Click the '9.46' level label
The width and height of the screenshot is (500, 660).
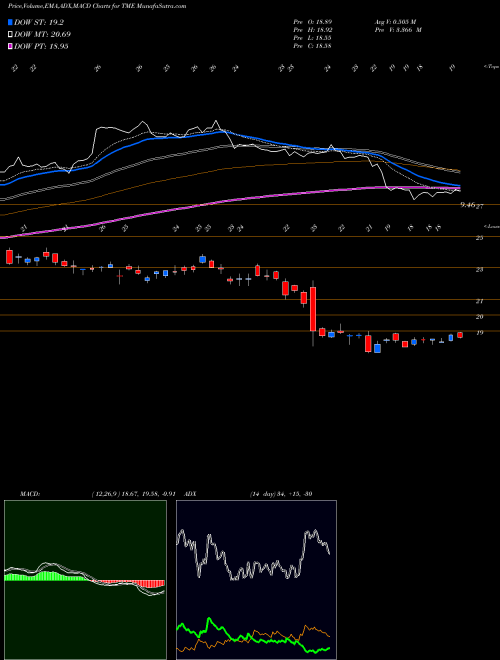[468, 205]
